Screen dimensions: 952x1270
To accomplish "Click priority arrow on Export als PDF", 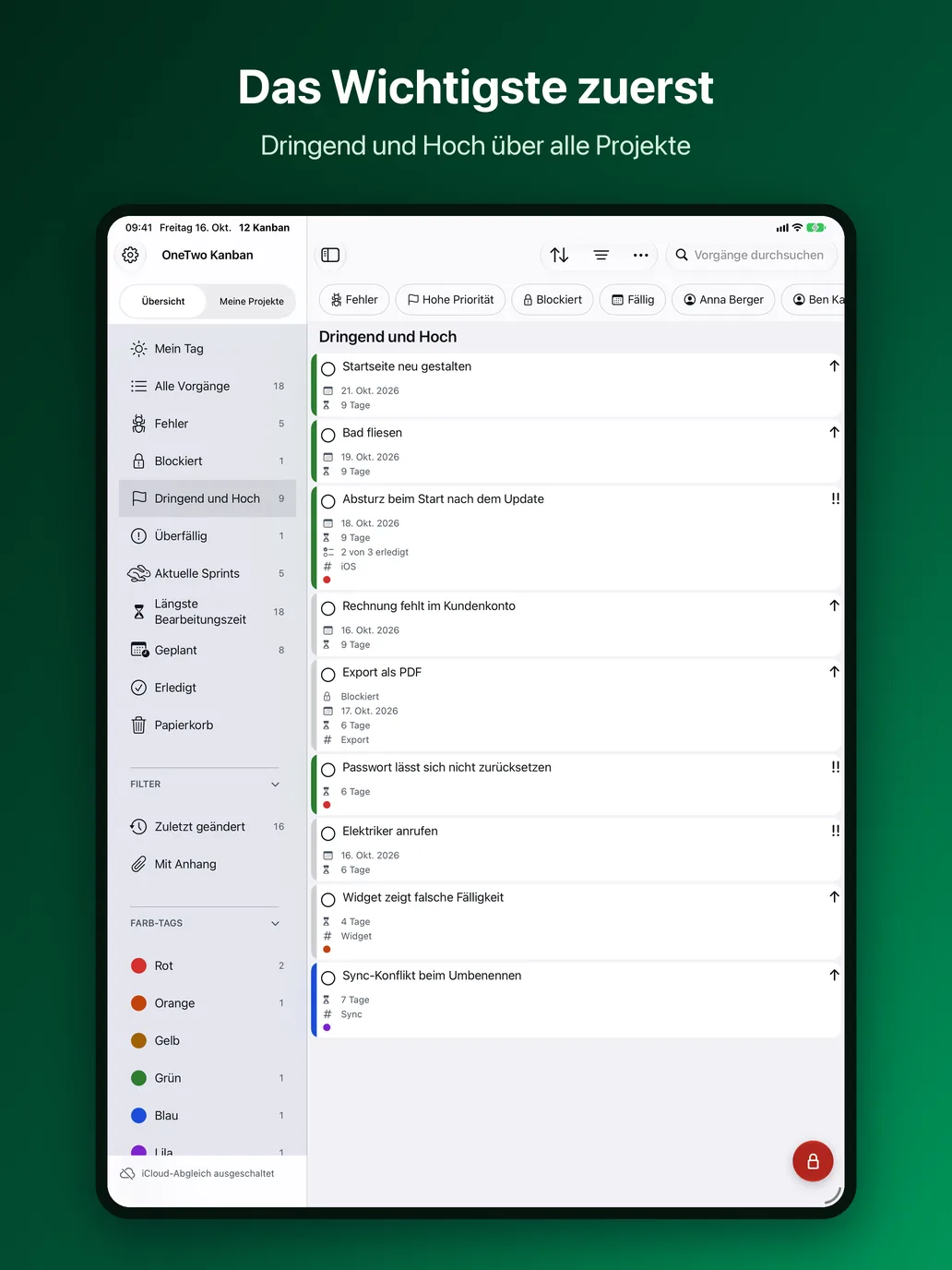I will pyautogui.click(x=834, y=672).
